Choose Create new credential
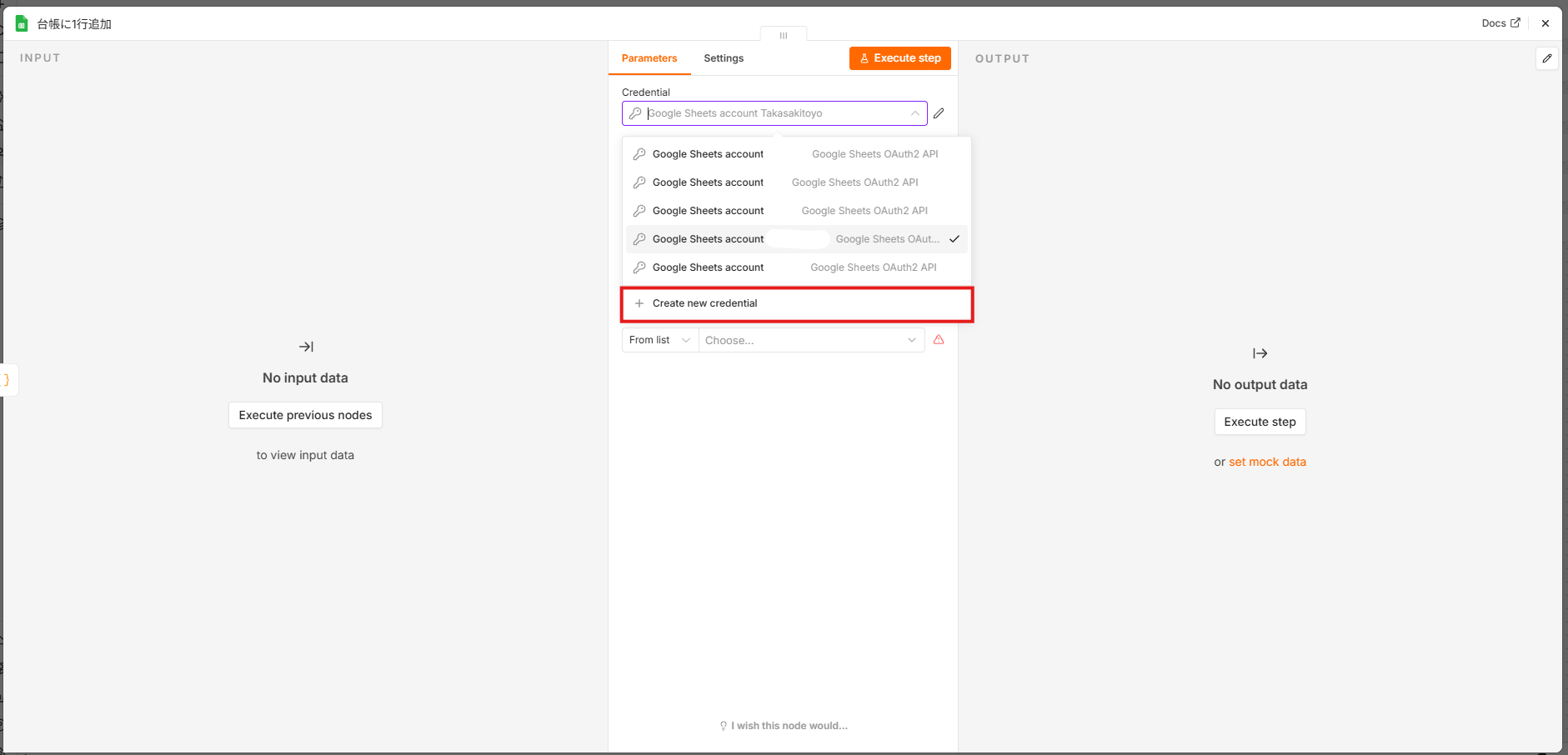 point(797,304)
